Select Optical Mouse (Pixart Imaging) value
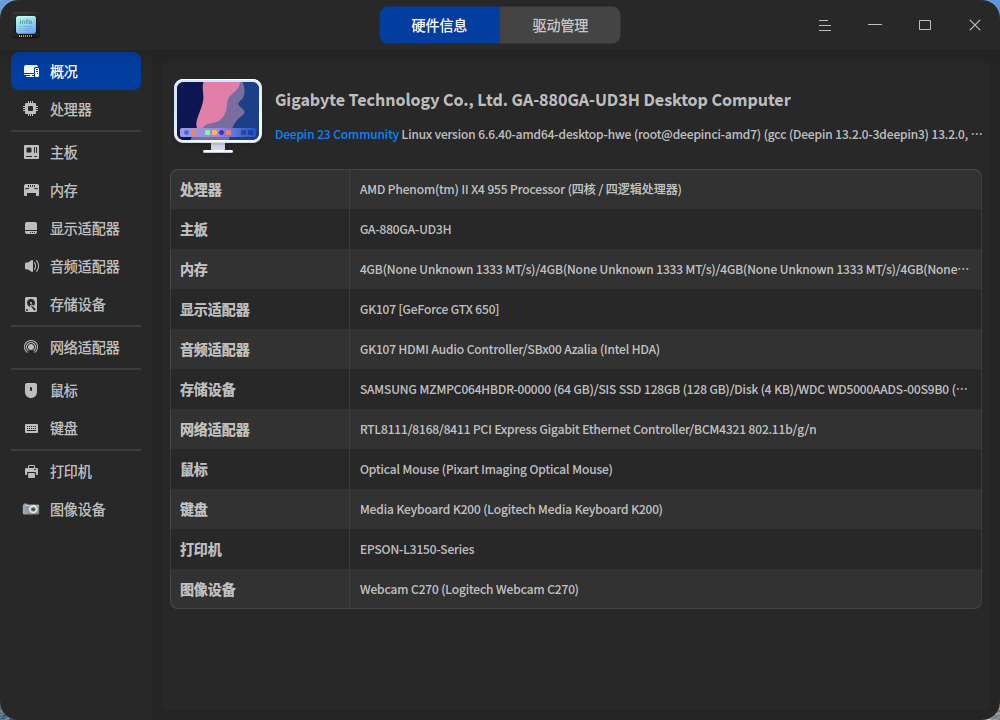Screen dimensions: 1000x720 pyautogui.click(x=486, y=469)
